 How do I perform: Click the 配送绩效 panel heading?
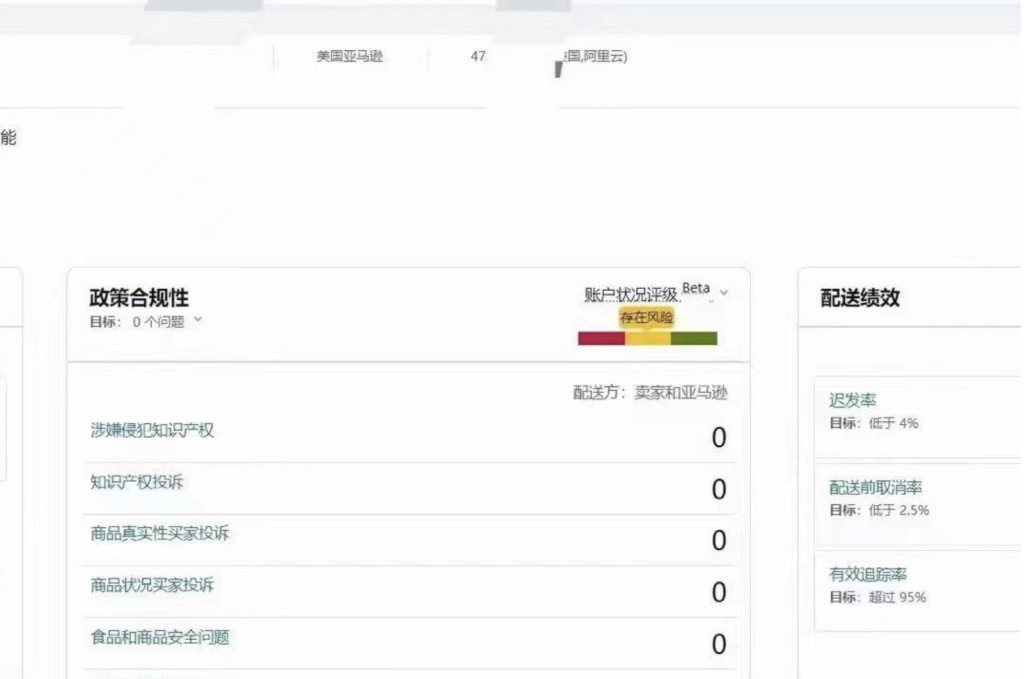[860, 298]
